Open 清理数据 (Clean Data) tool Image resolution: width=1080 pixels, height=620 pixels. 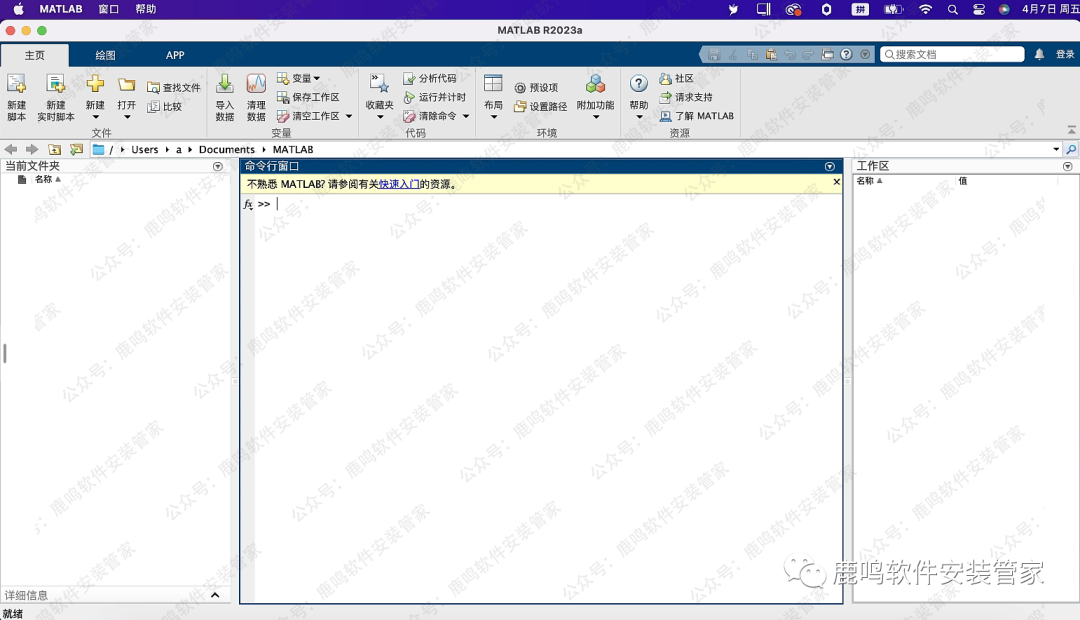pos(256,86)
